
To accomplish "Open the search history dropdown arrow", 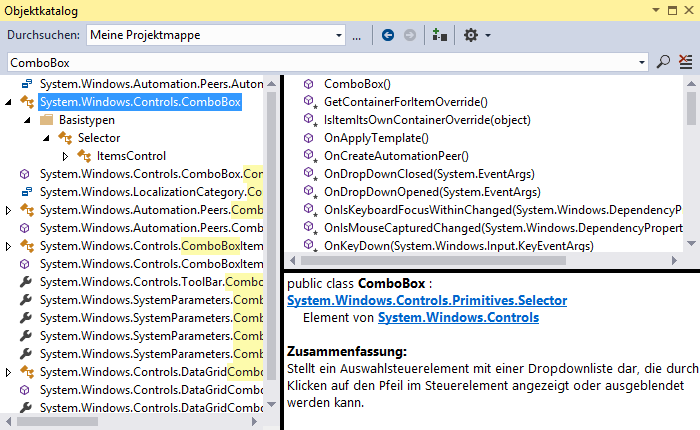I will coord(642,62).
